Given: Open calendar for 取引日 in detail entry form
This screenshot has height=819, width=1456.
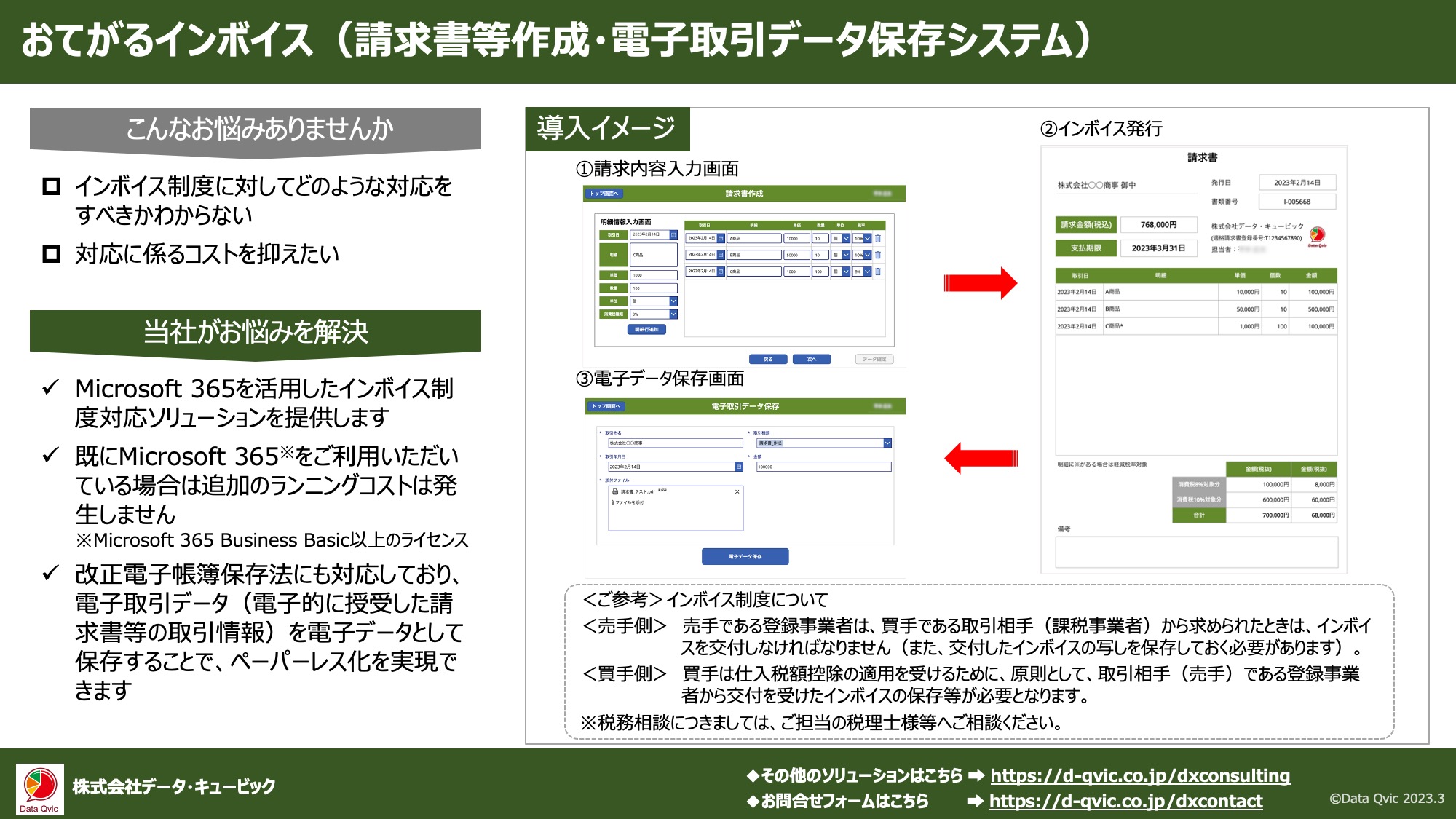Looking at the screenshot, I should [673, 234].
